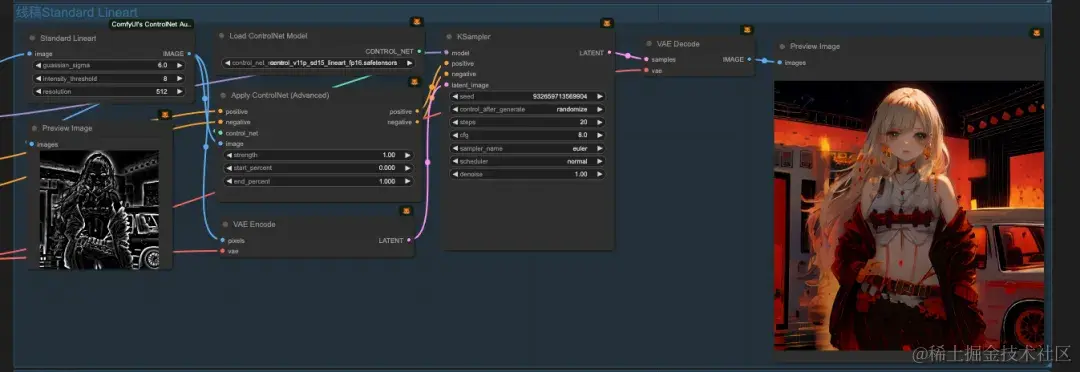Click right arrow of scheduler for next option
This screenshot has width=1080, height=372.
(x=600, y=161)
